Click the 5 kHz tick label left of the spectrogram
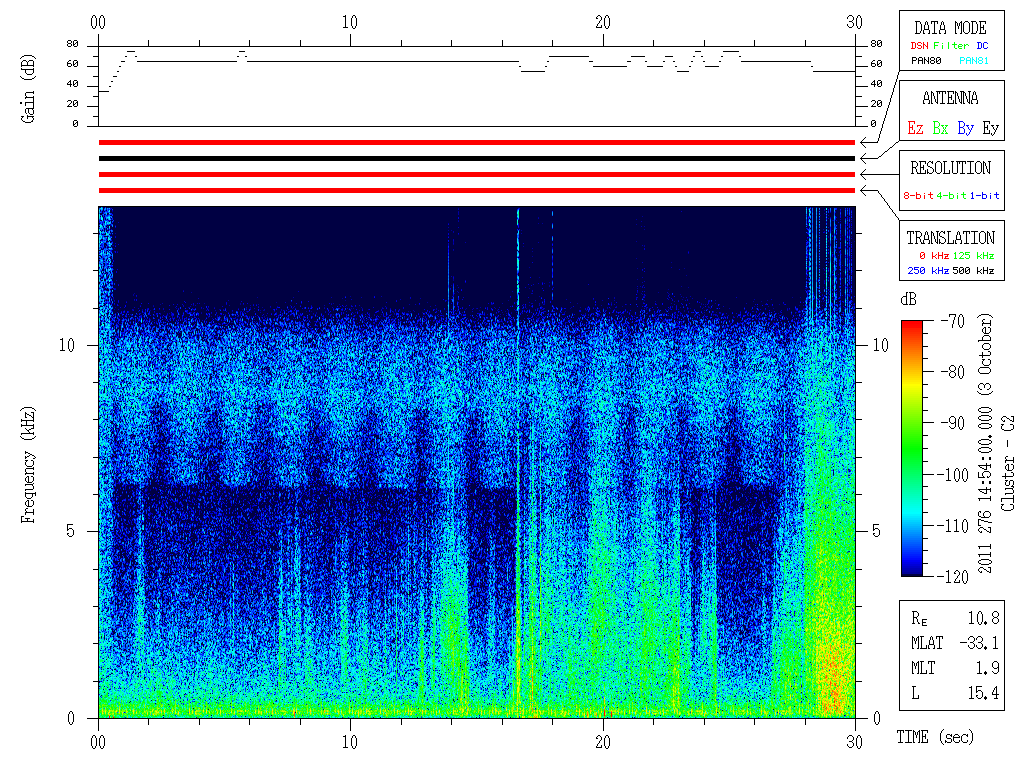This screenshot has width=1024, height=768. (70, 531)
